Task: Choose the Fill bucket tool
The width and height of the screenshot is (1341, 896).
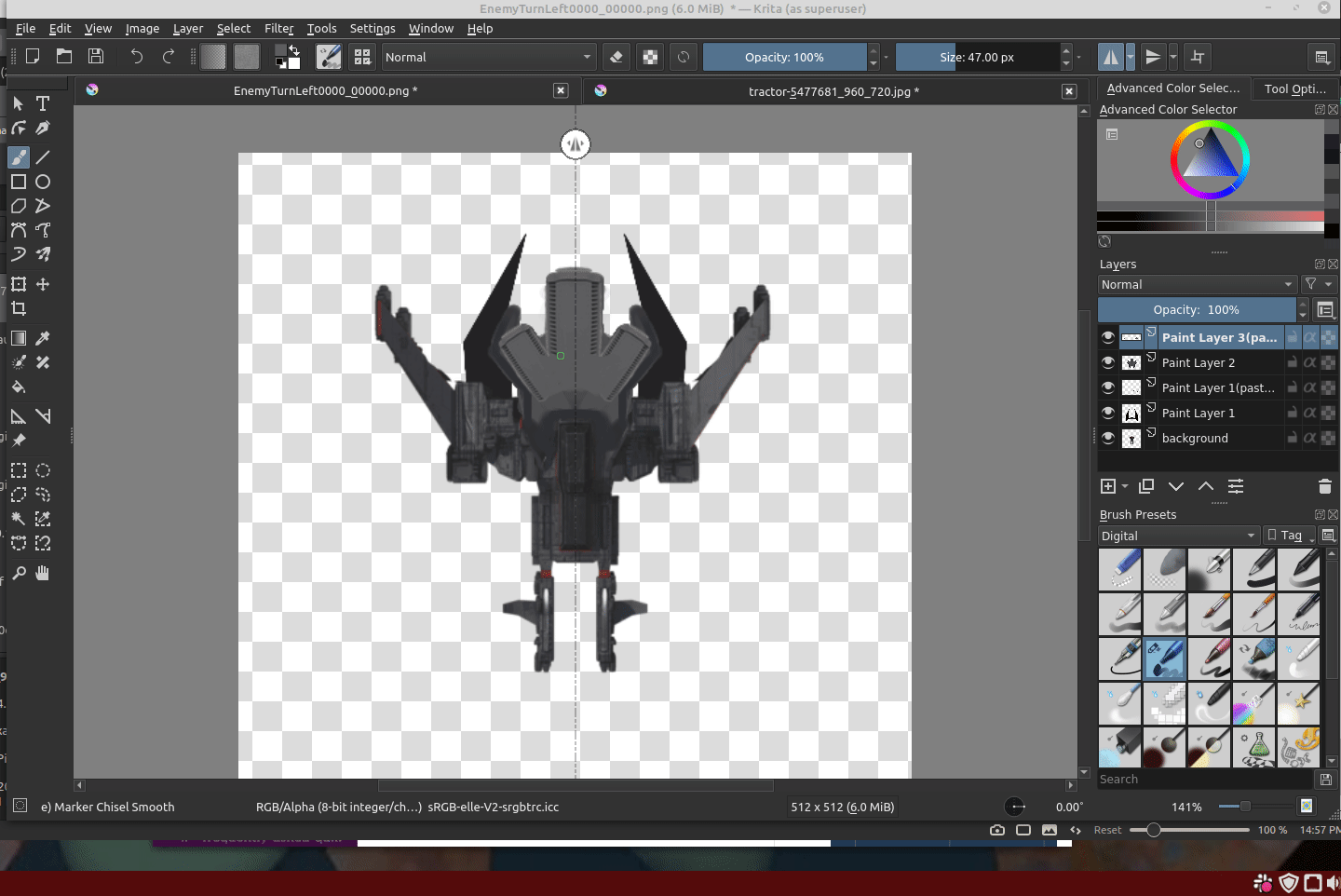Action: tap(19, 387)
